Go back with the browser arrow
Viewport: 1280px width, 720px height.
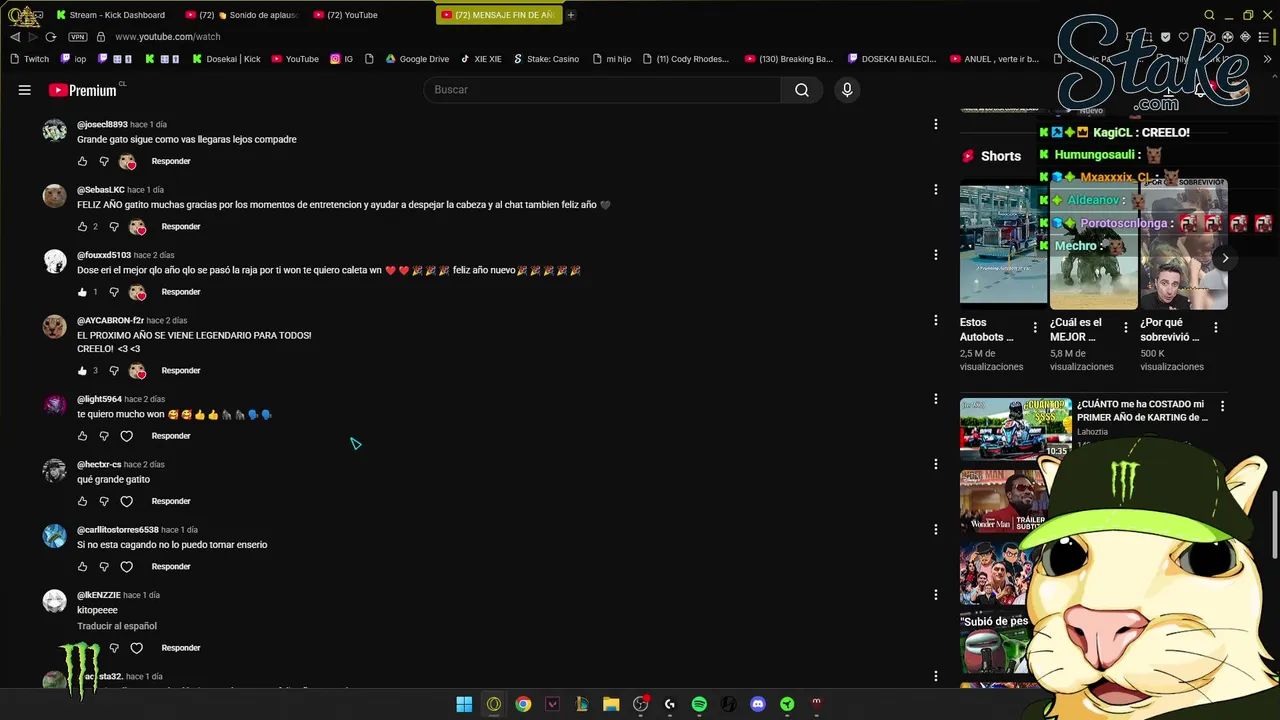tap(15, 37)
